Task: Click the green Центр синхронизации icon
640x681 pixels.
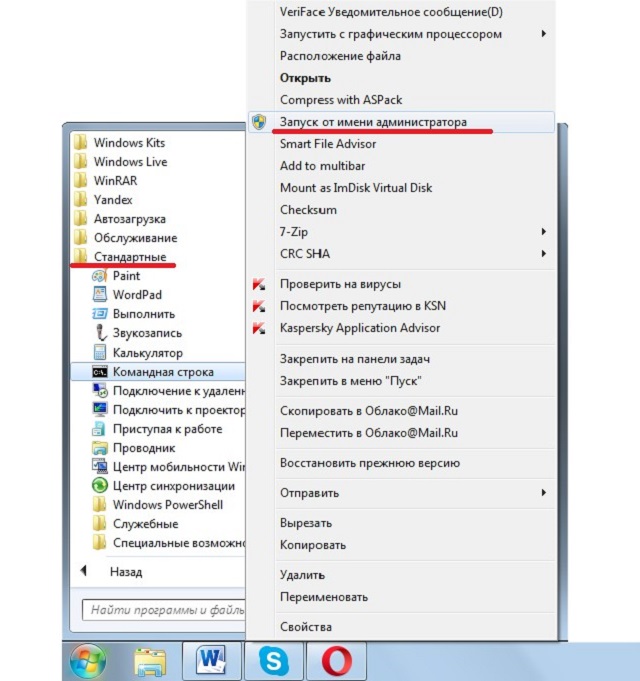Action: (99, 486)
